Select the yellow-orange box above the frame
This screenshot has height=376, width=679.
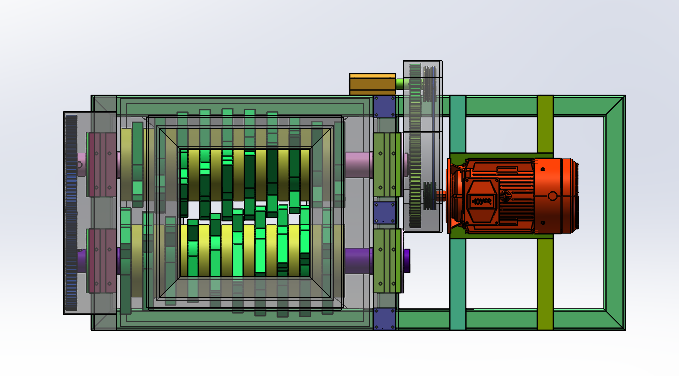coord(372,84)
